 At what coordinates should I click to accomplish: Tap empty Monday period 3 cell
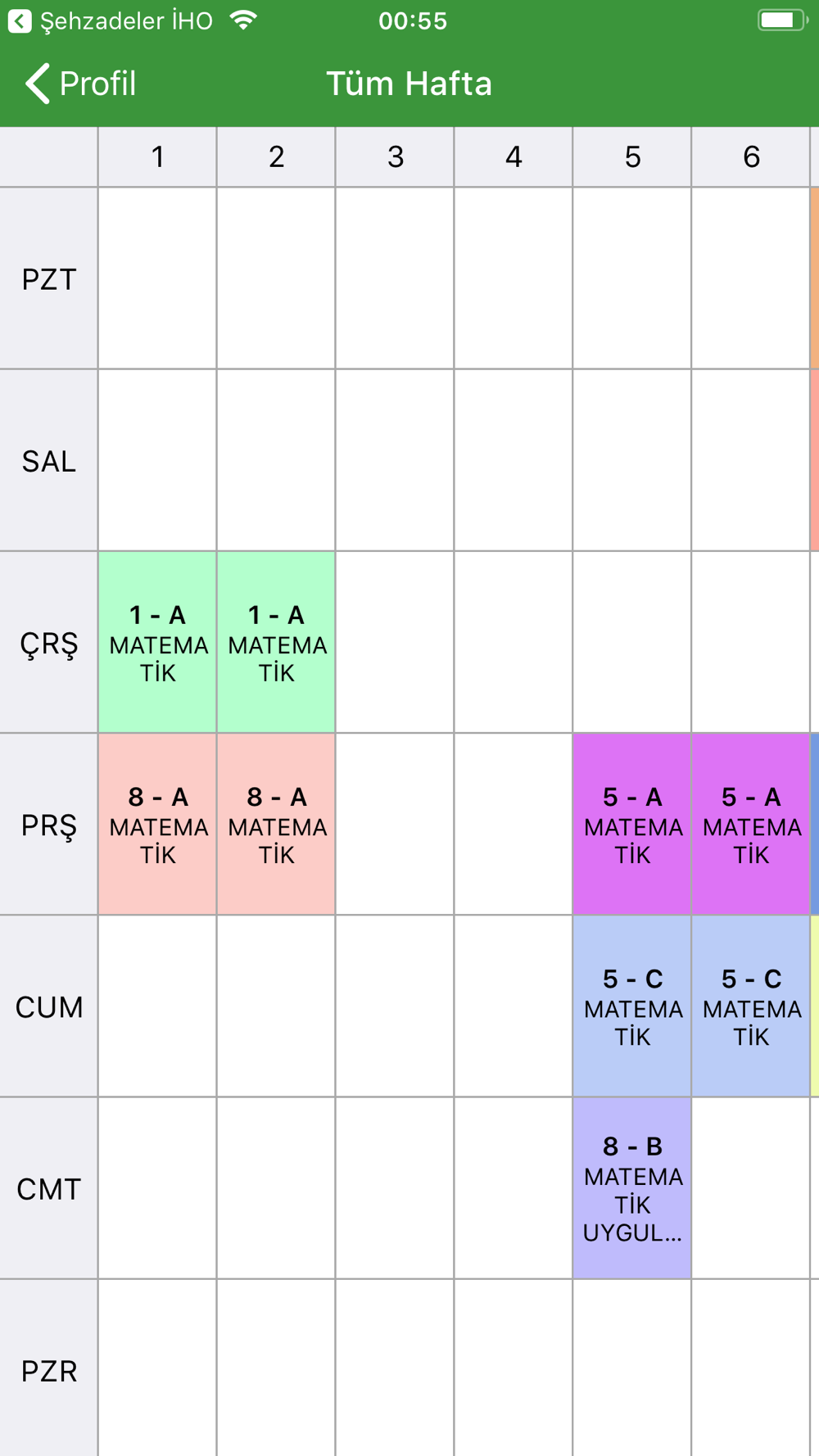tap(395, 278)
